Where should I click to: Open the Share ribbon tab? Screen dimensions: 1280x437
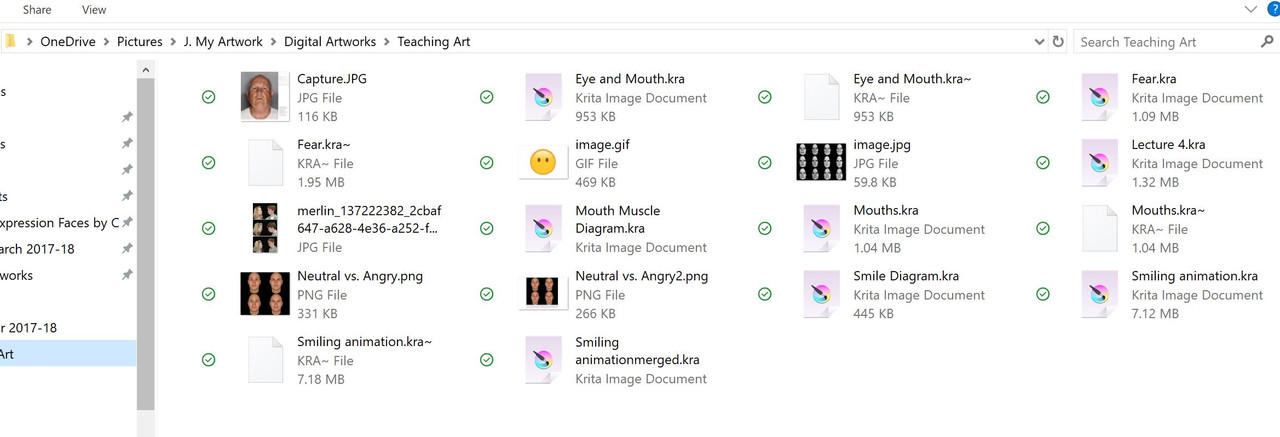pyautogui.click(x=37, y=9)
